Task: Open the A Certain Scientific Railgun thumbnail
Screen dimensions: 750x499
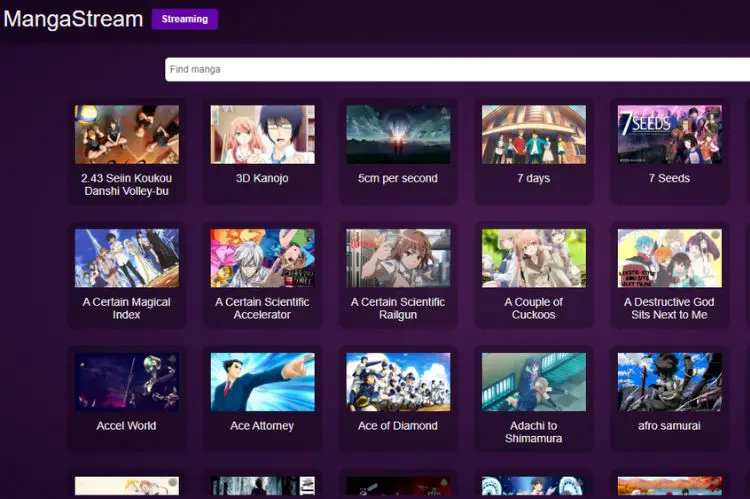Action: [398, 258]
